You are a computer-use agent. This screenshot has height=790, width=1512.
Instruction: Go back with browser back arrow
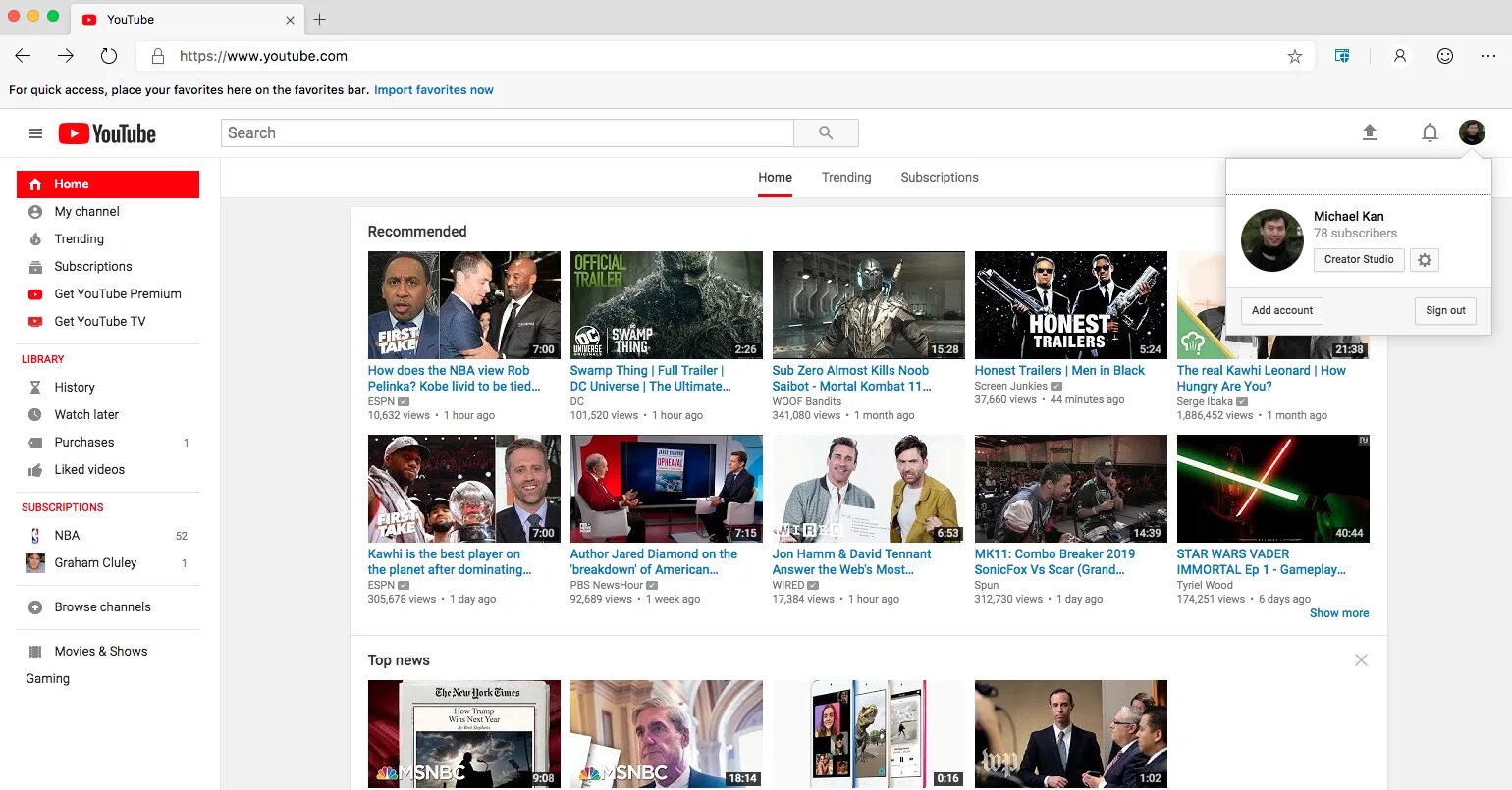pyautogui.click(x=23, y=56)
